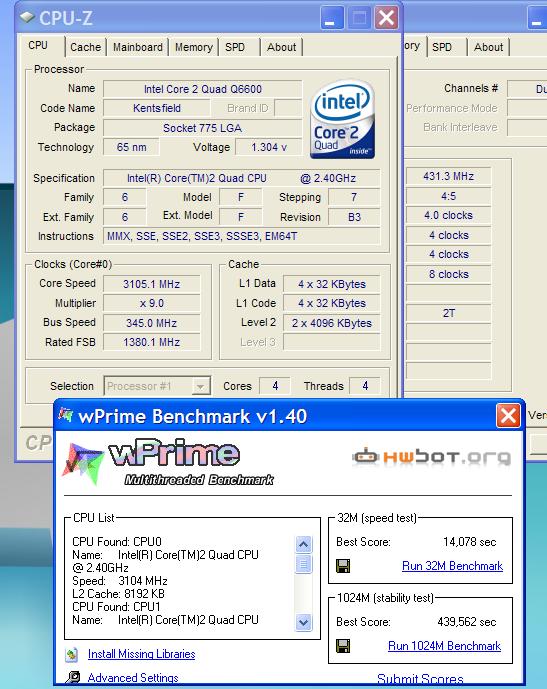Click L2 Cache: 8192 KB in CPU List

118,594
